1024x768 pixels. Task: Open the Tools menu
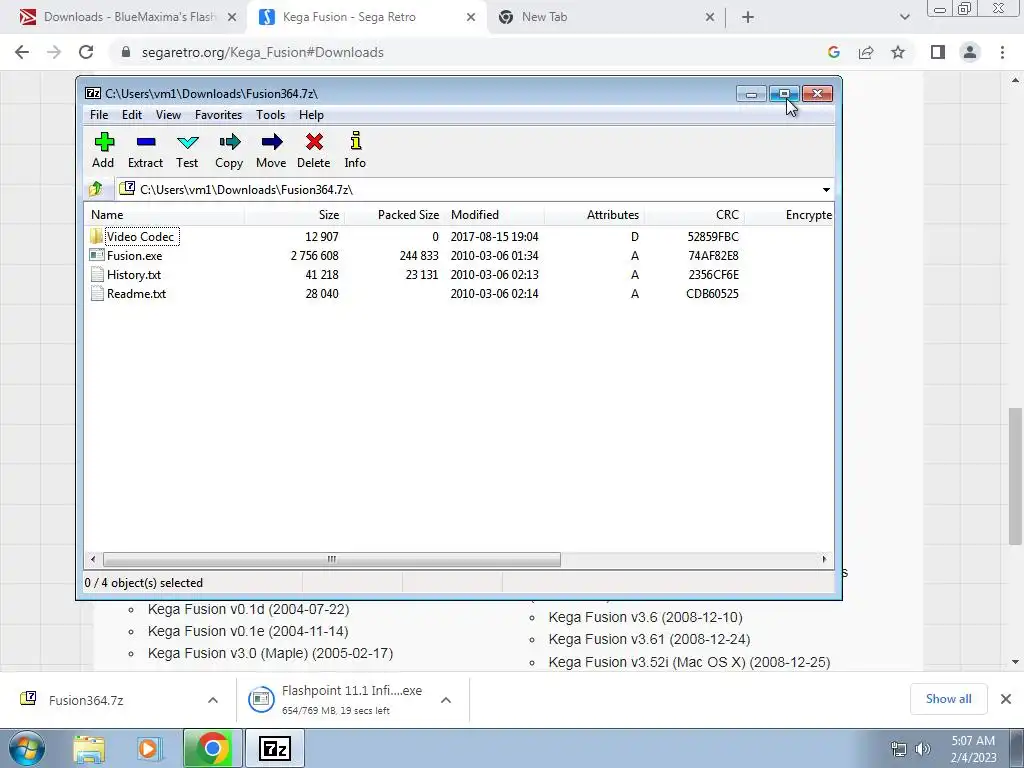(x=270, y=115)
